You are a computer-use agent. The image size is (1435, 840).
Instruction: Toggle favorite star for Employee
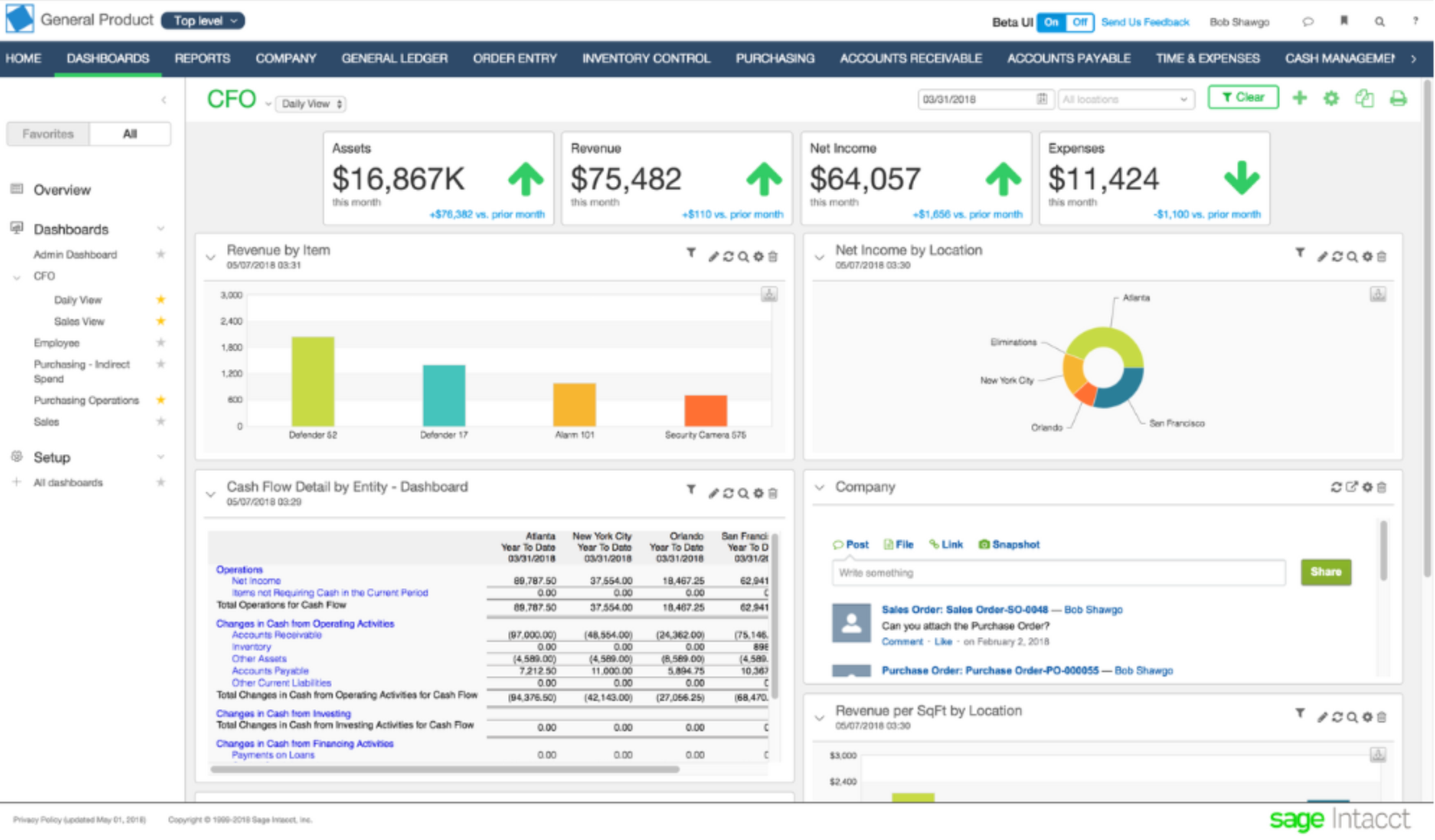pos(161,343)
